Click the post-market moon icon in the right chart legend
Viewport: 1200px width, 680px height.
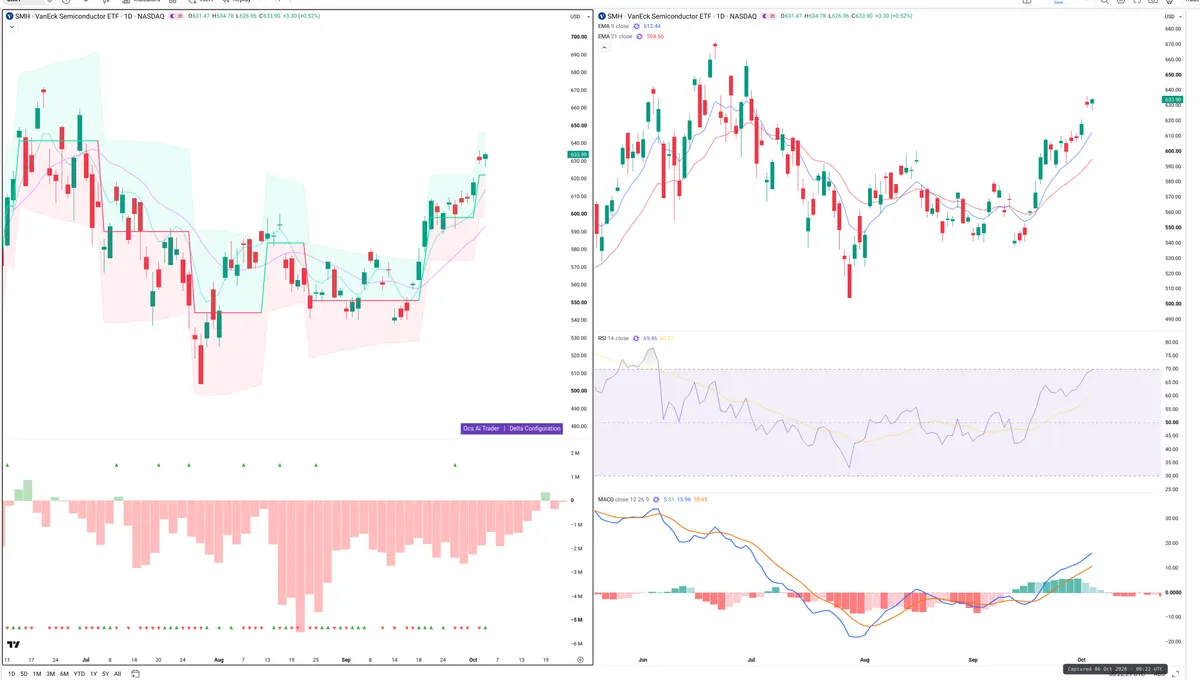pos(765,16)
